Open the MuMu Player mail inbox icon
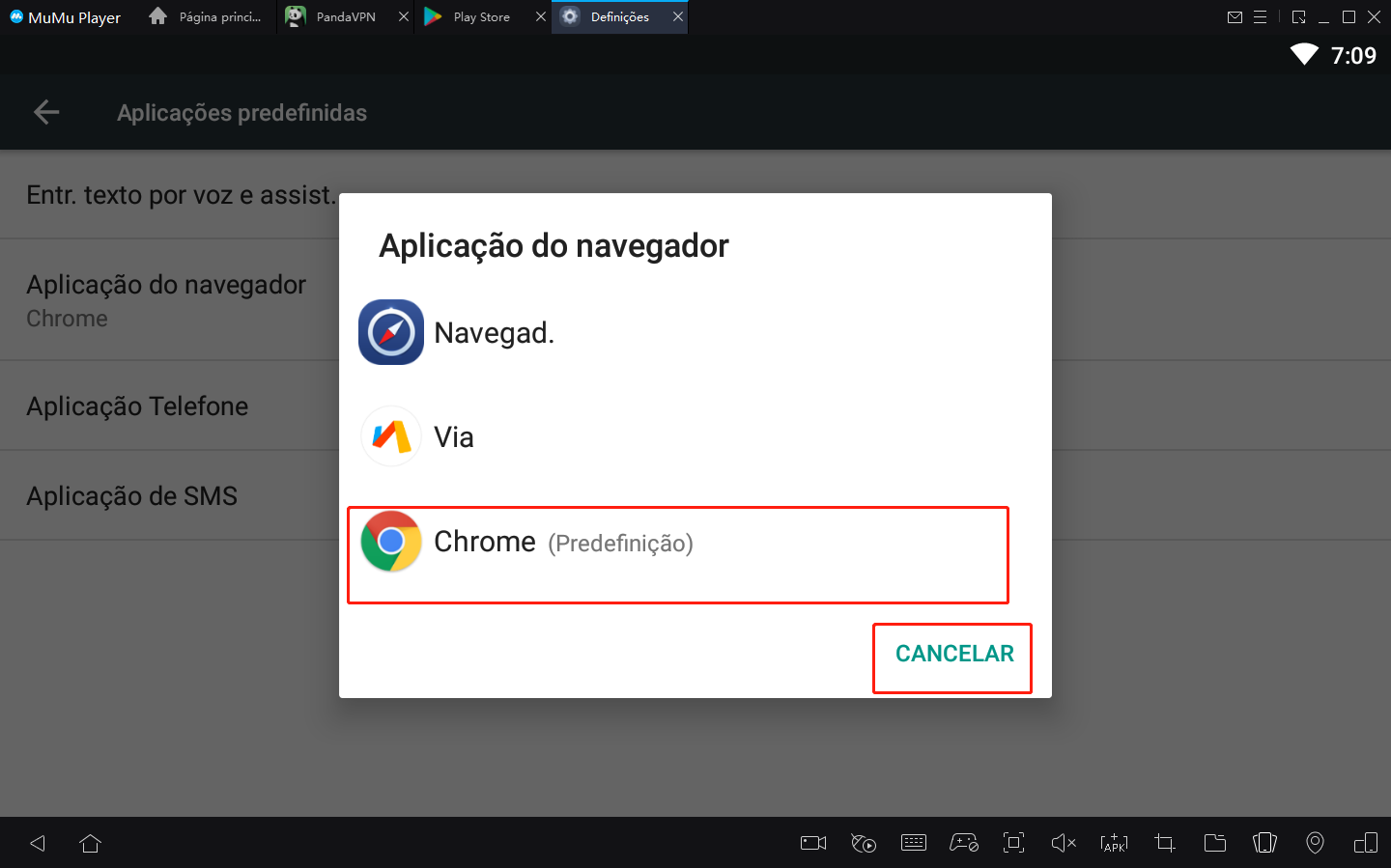Viewport: 1391px width, 868px height. pyautogui.click(x=1235, y=16)
